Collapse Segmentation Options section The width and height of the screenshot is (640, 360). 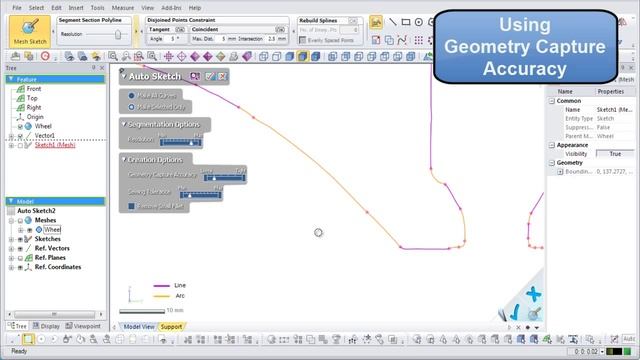pos(124,124)
